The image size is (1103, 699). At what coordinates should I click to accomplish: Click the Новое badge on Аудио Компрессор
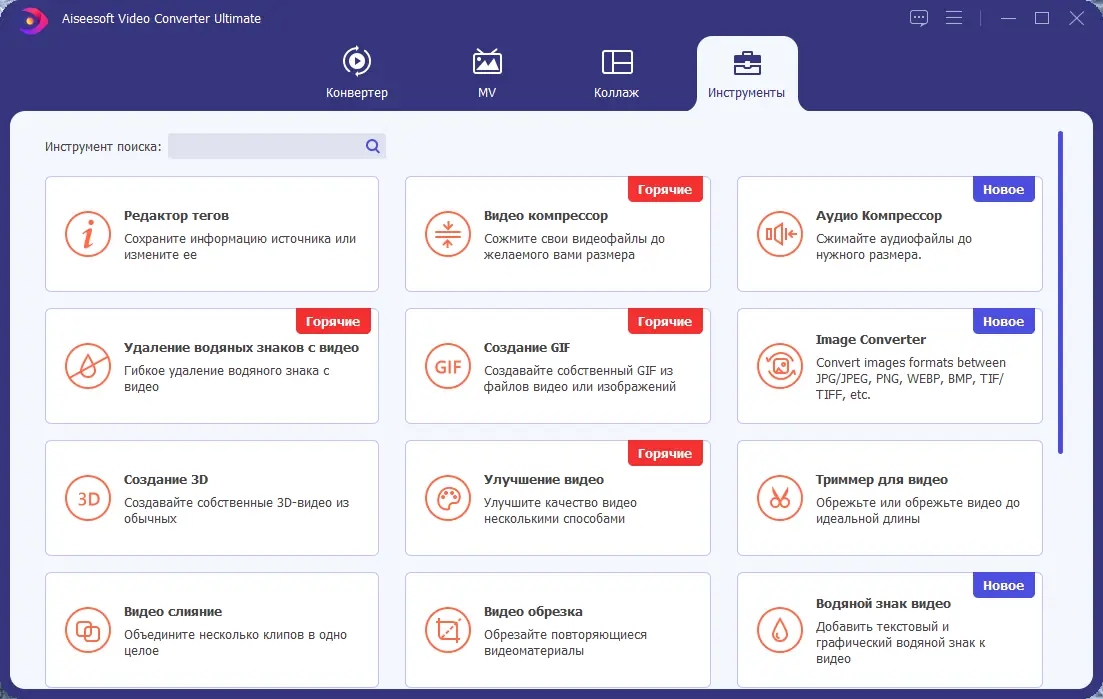(x=1004, y=189)
